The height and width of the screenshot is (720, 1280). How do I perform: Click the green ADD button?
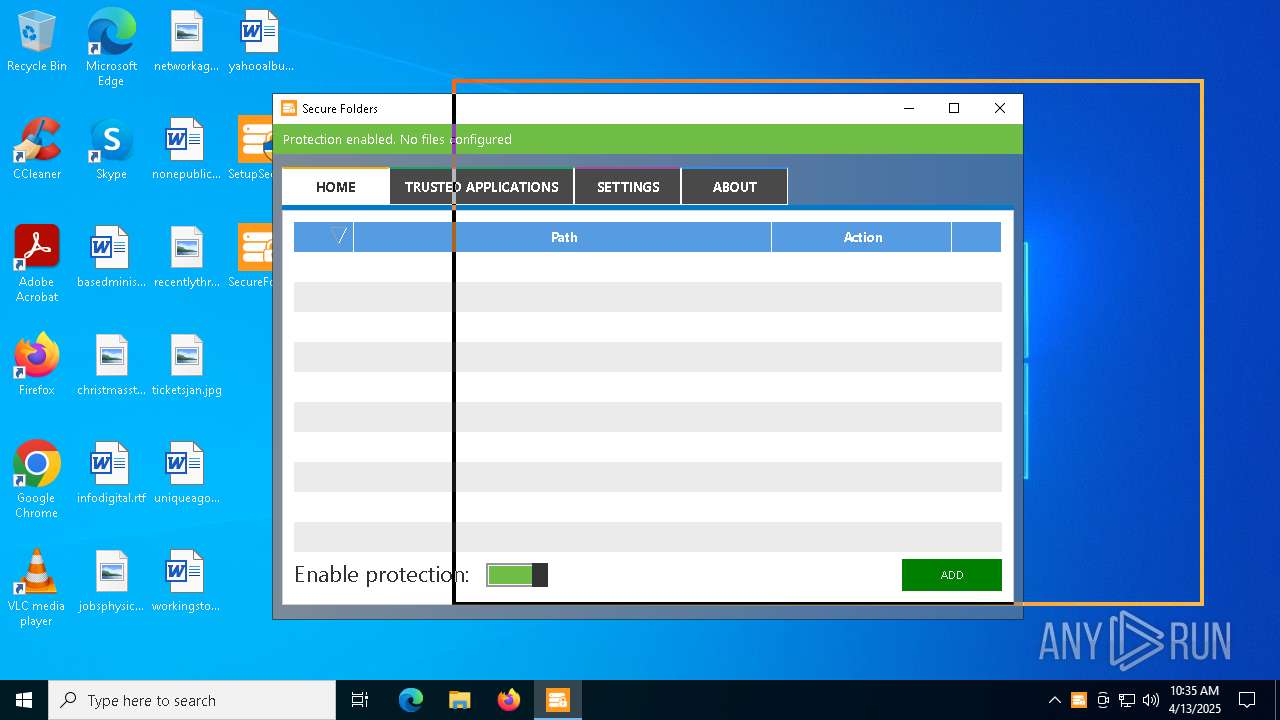(952, 575)
